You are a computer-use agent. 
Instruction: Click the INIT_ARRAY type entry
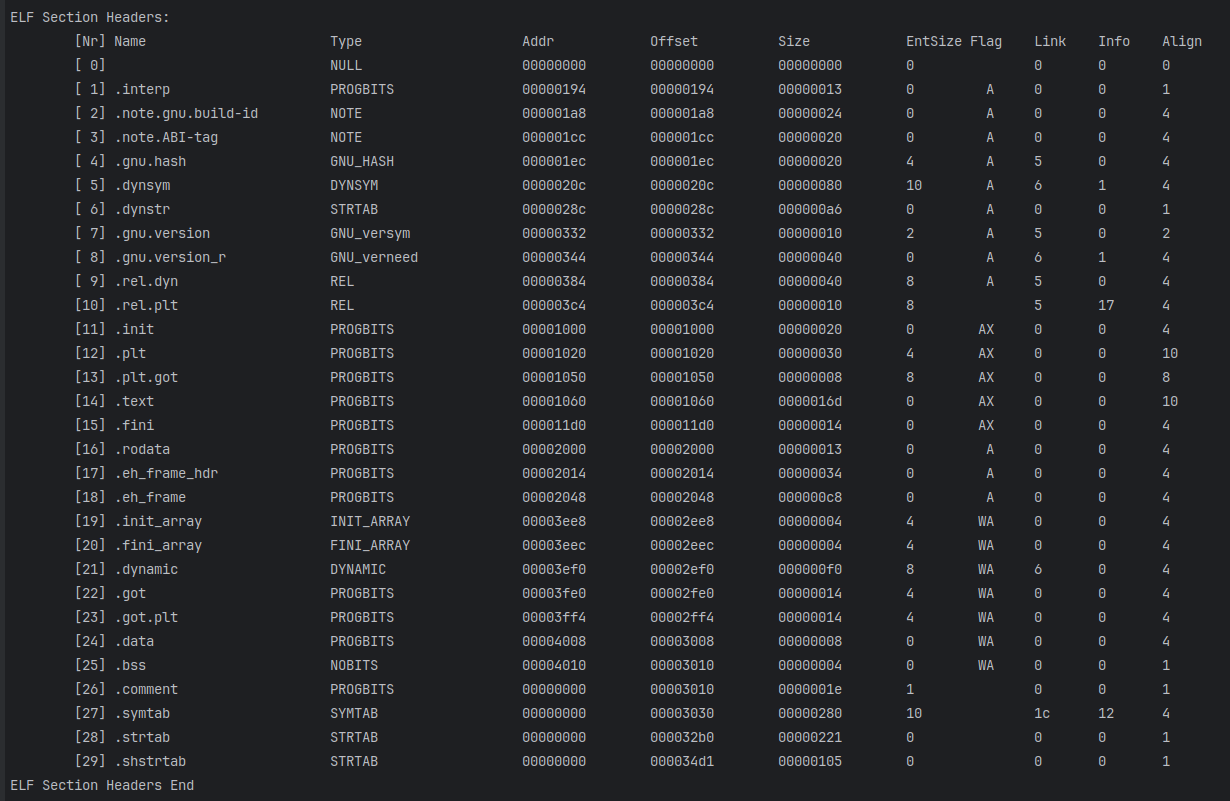370,521
